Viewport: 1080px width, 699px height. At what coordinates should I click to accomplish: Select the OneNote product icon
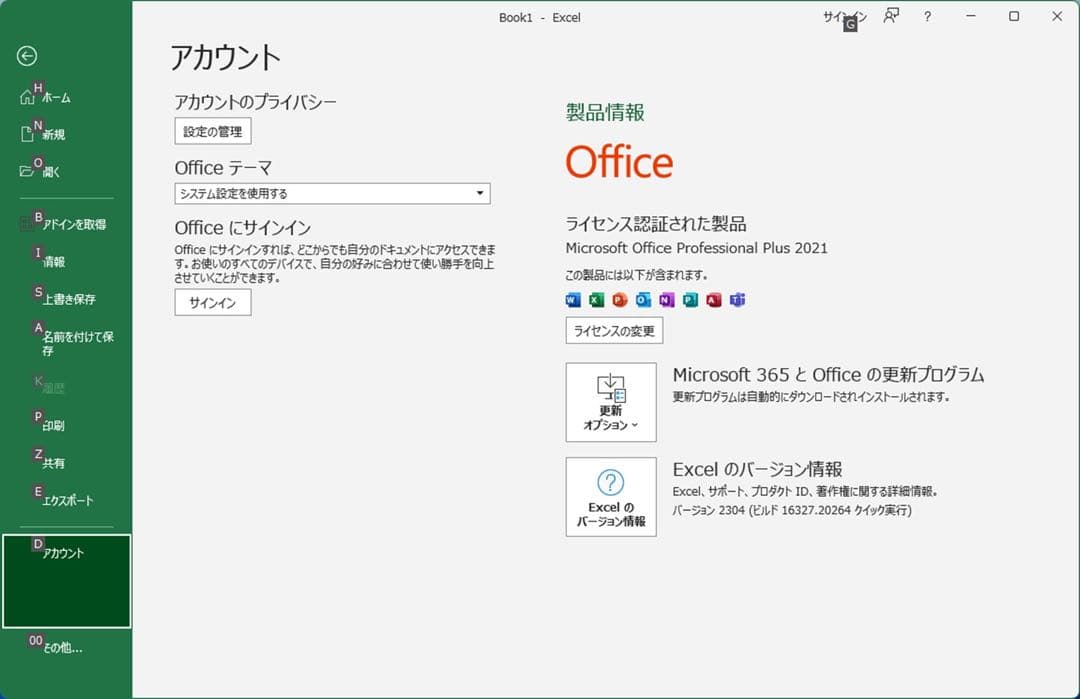click(667, 299)
